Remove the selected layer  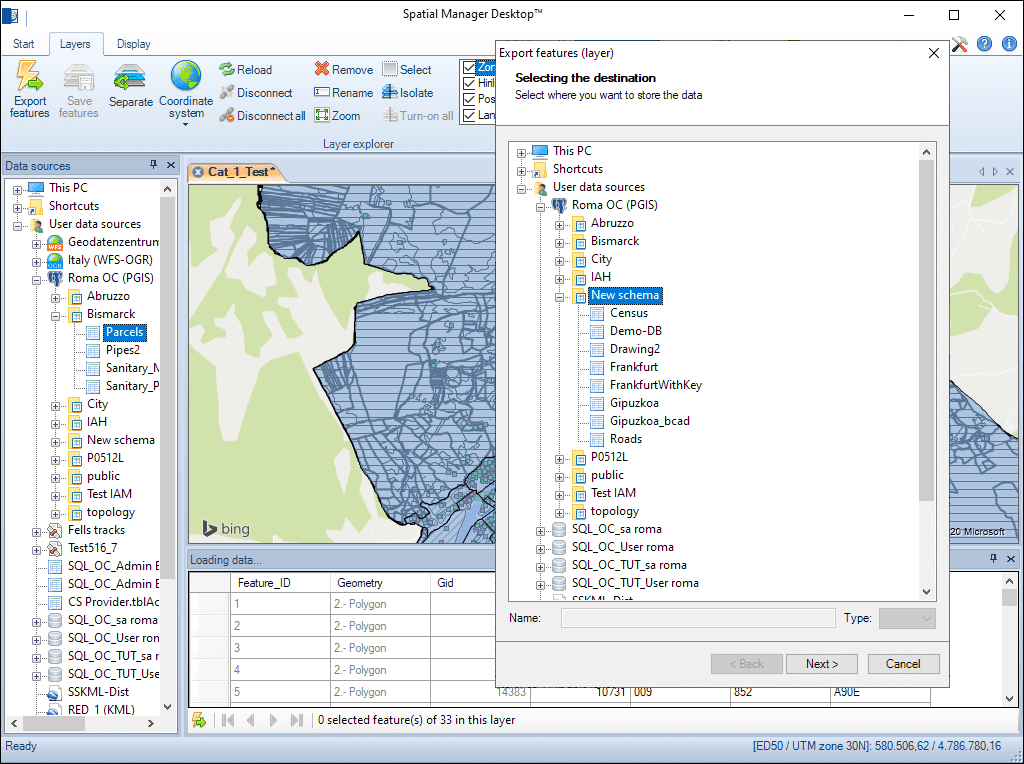[x=344, y=70]
